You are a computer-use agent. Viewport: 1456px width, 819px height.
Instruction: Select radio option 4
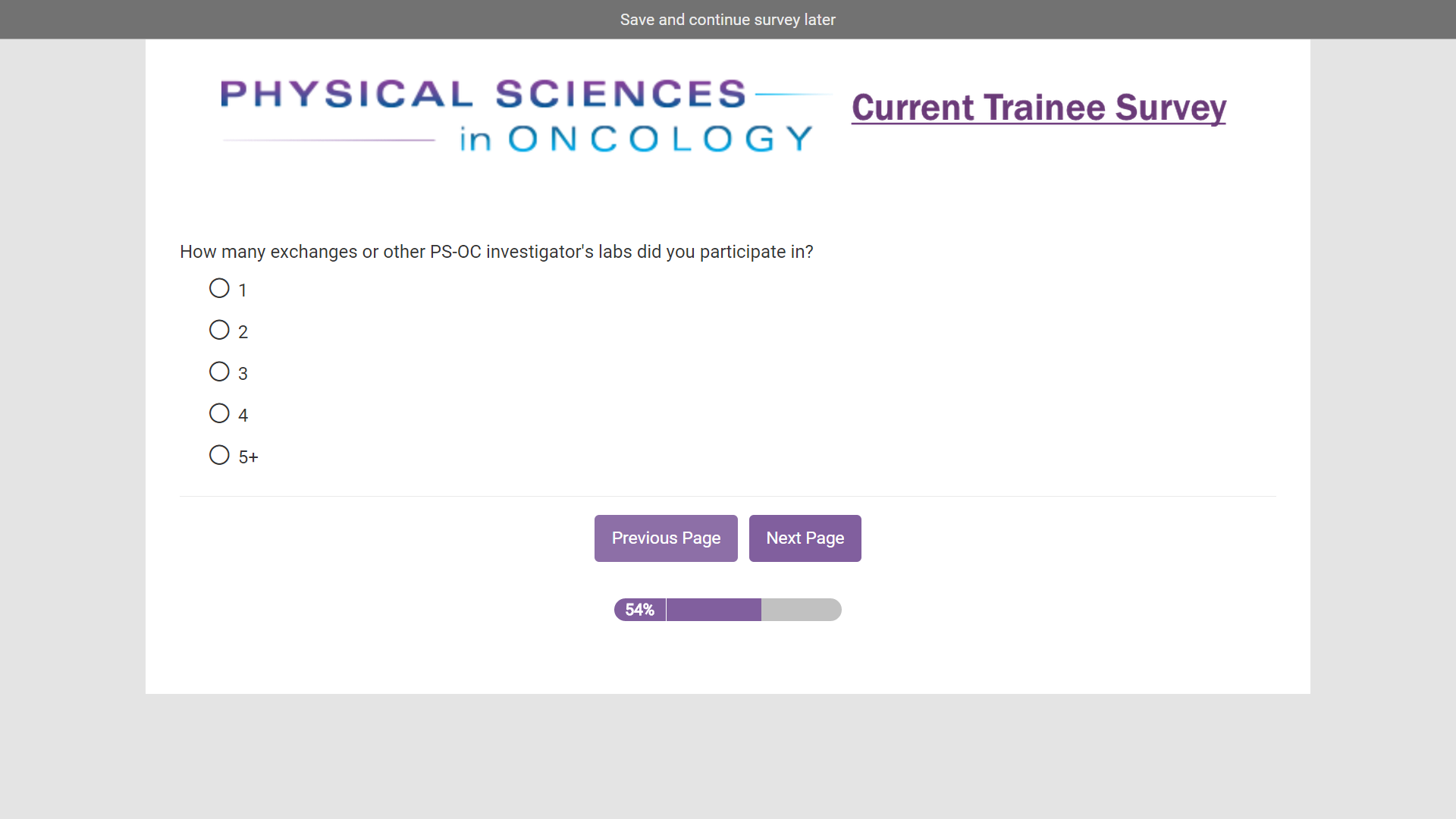coord(219,413)
